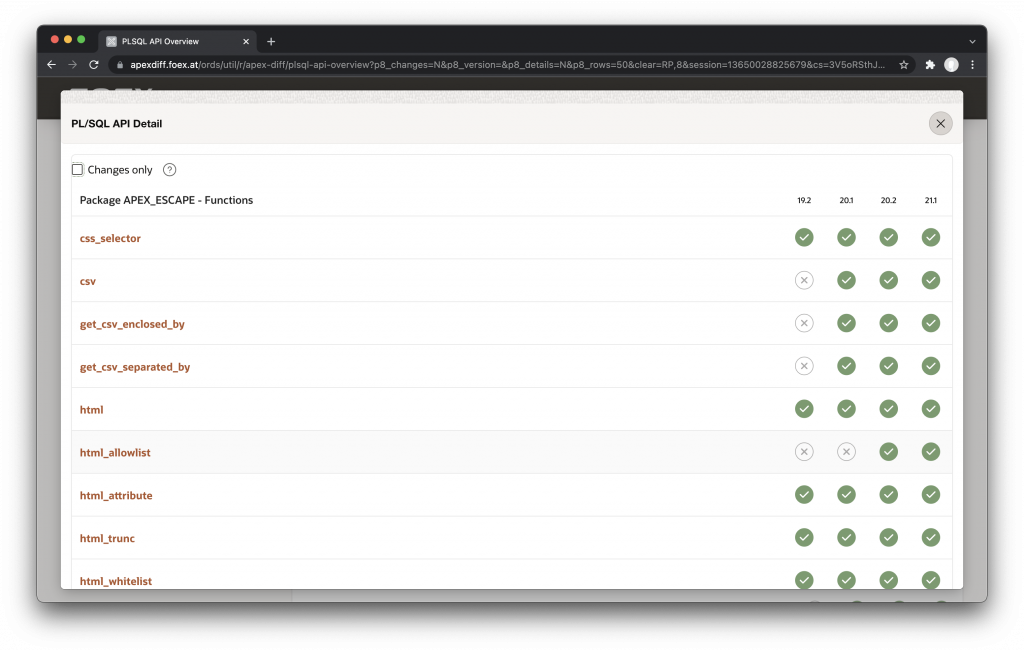Image resolution: width=1024 pixels, height=651 pixels.
Task: View site security lock information
Action: [120, 65]
